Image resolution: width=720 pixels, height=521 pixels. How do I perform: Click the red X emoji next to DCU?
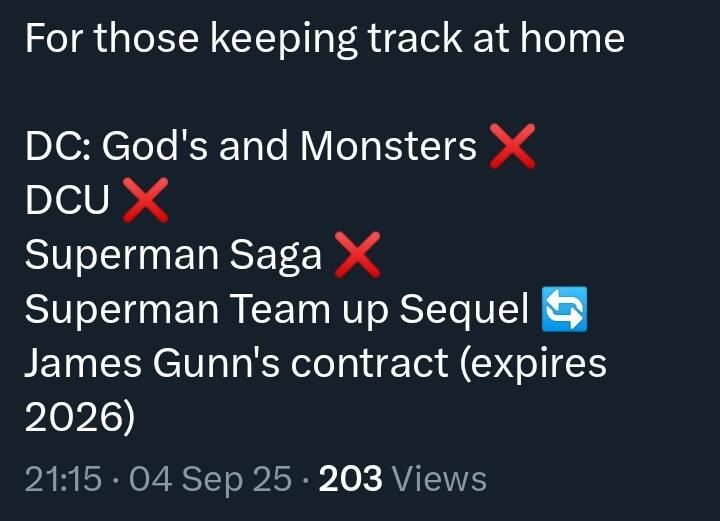click(144, 202)
